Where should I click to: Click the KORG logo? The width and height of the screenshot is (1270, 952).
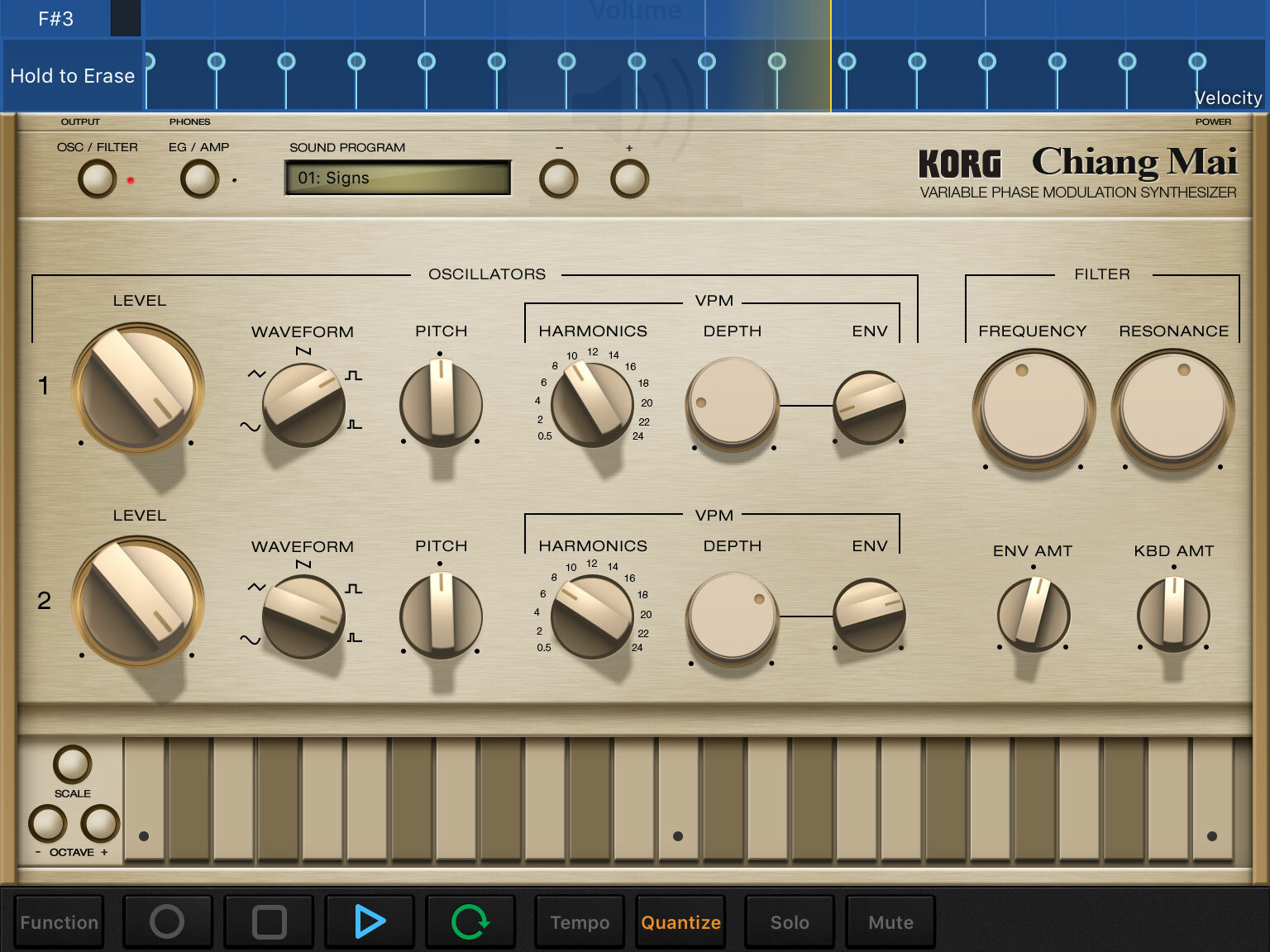960,164
